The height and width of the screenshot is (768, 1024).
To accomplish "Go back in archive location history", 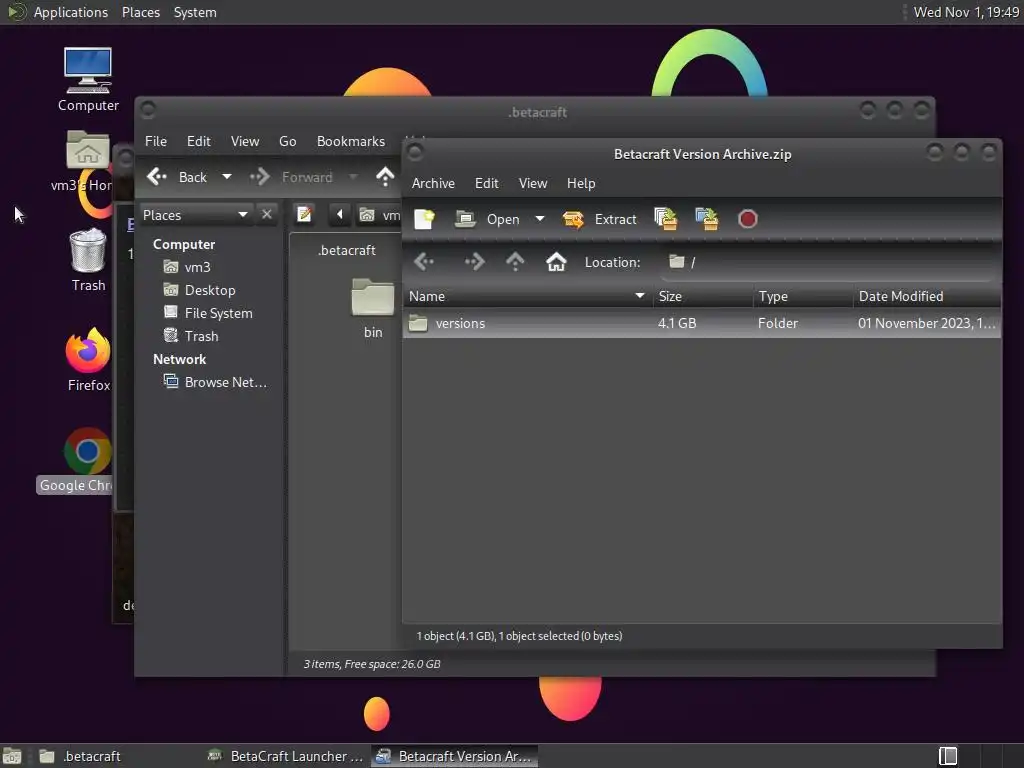I will (424, 262).
